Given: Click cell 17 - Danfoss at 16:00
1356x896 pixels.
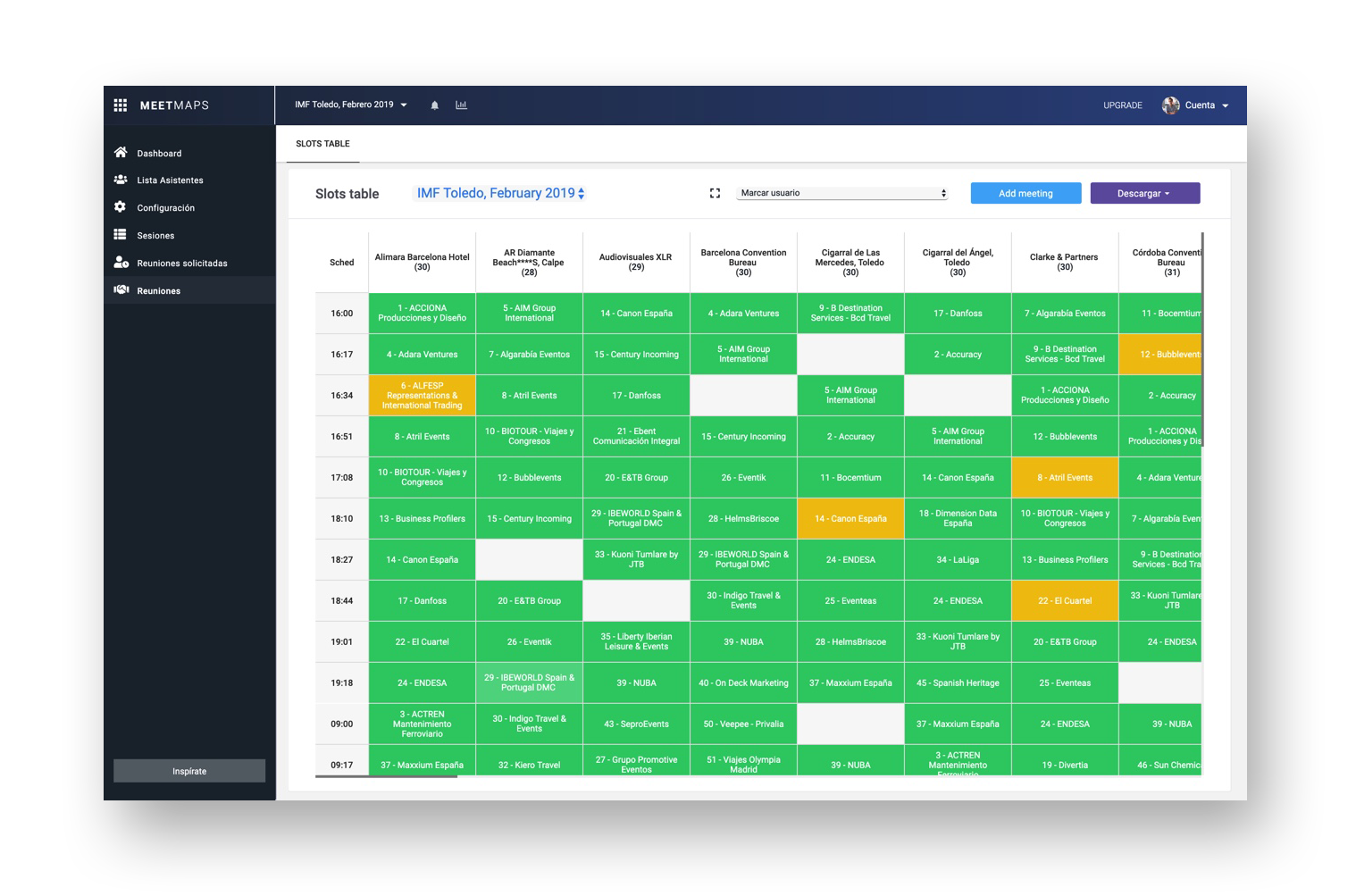Looking at the screenshot, I should pos(958,314).
